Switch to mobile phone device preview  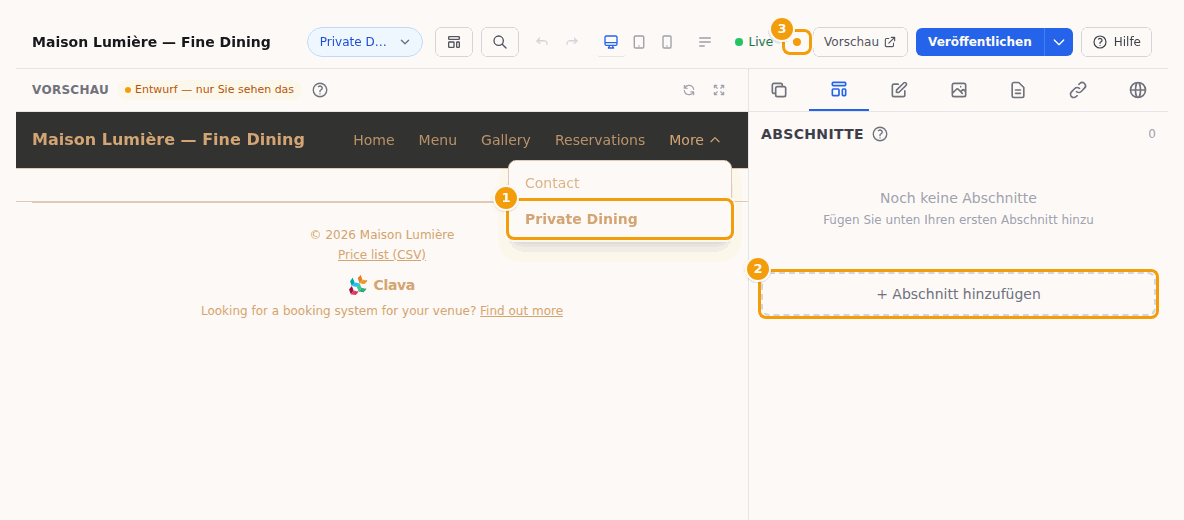point(667,42)
